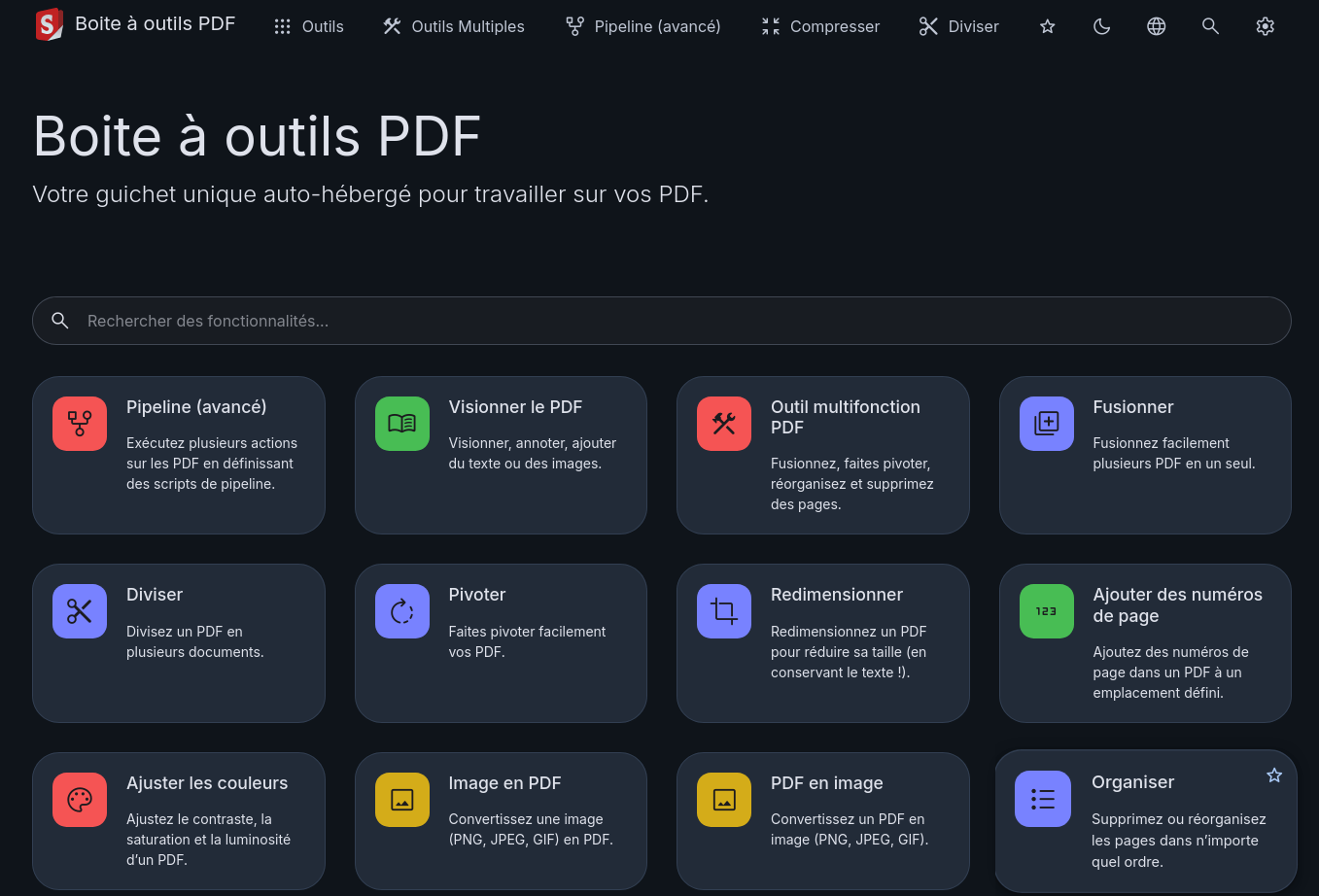Click text 'Fusionnez facilement plusieurs PDF en un seul.'
This screenshot has width=1319, height=896.
pos(1174,453)
